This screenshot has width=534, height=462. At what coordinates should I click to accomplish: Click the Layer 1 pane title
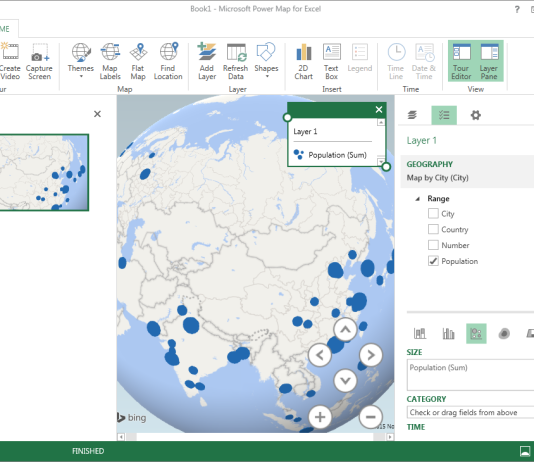tap(421, 140)
